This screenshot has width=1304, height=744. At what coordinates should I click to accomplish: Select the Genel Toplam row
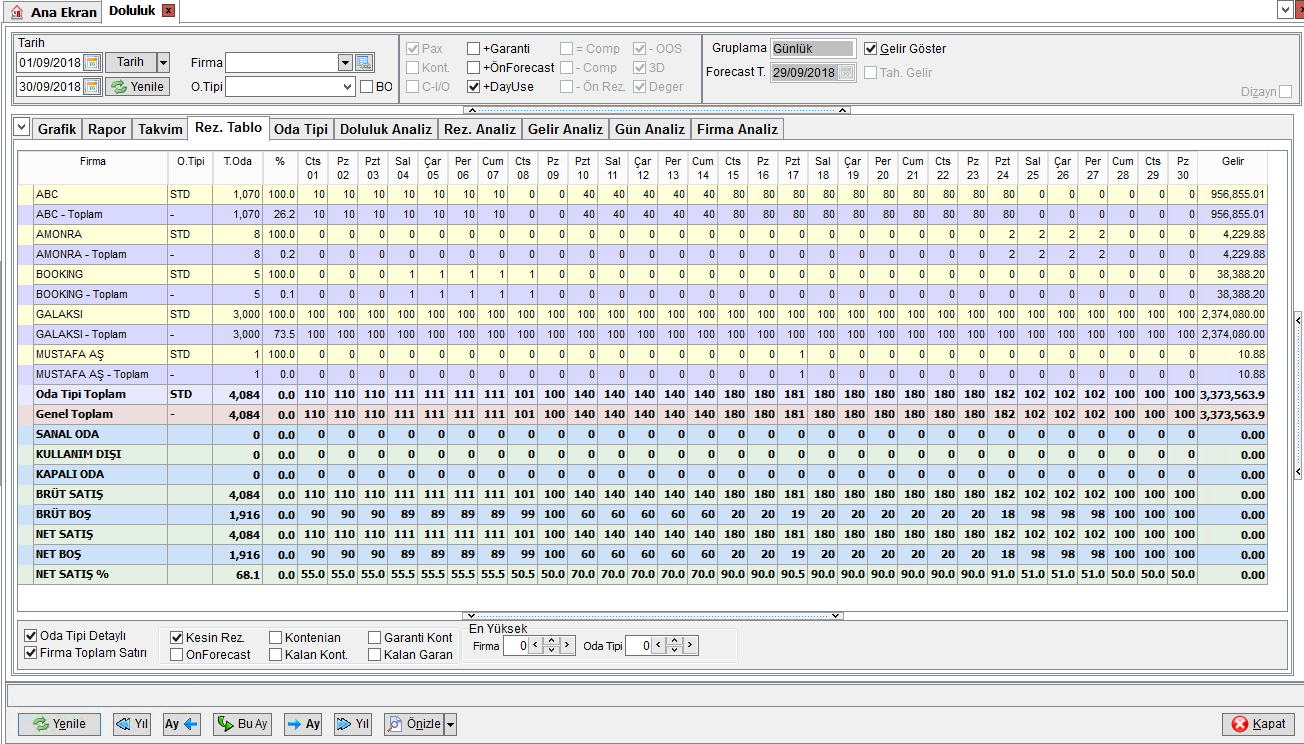pos(642,414)
